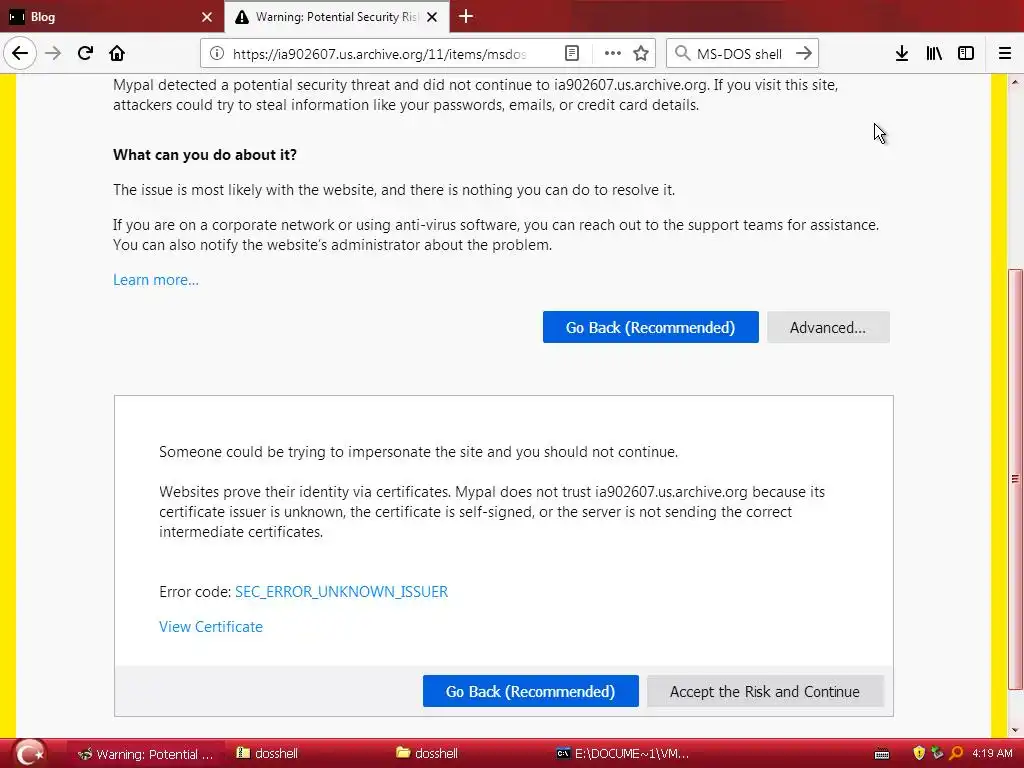Image resolution: width=1024 pixels, height=768 pixels.
Task: Click Go Back (Recommended) in advanced panel
Action: tap(530, 691)
